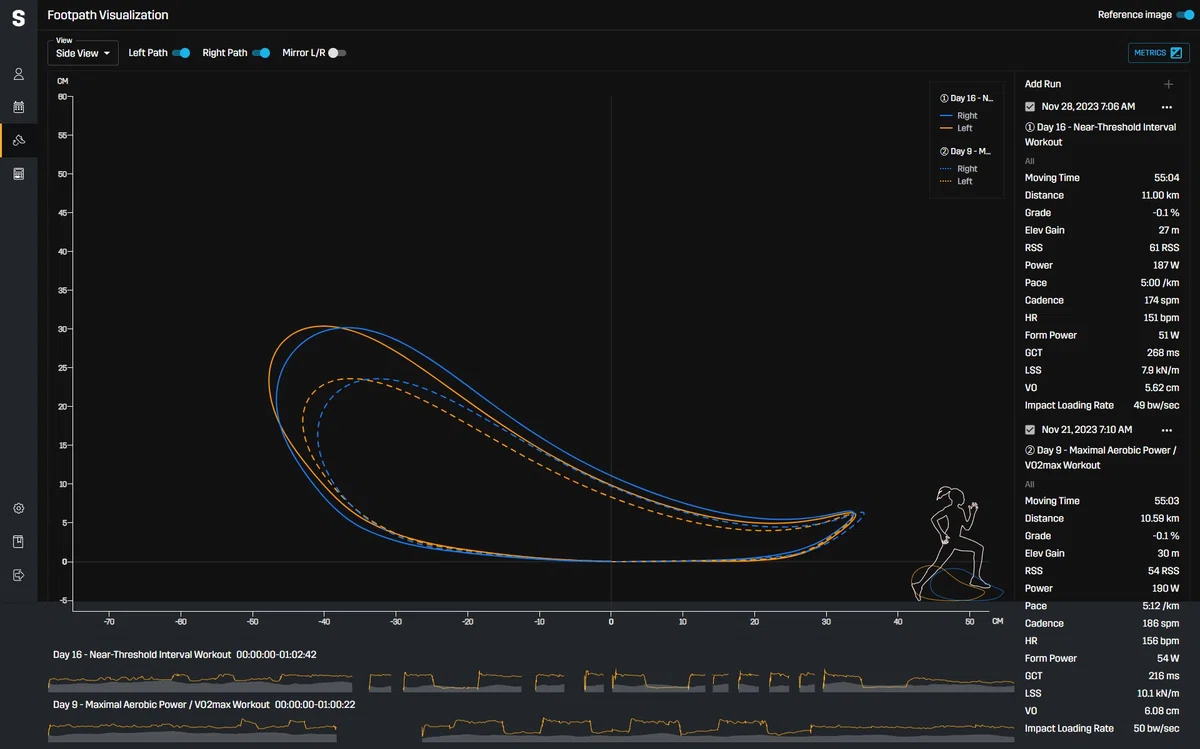Viewport: 1200px width, 749px height.
Task: Click the 54 W Form Power value
Action: 1168,658
